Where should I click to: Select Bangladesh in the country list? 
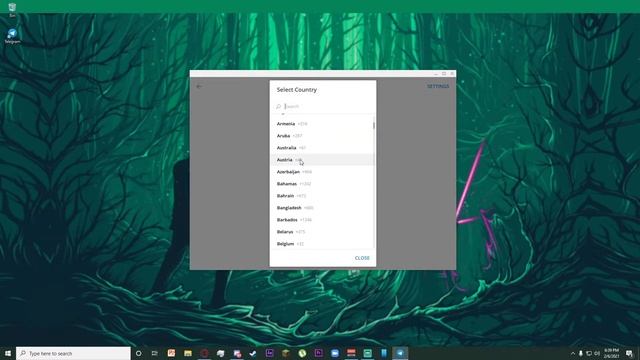(322, 208)
